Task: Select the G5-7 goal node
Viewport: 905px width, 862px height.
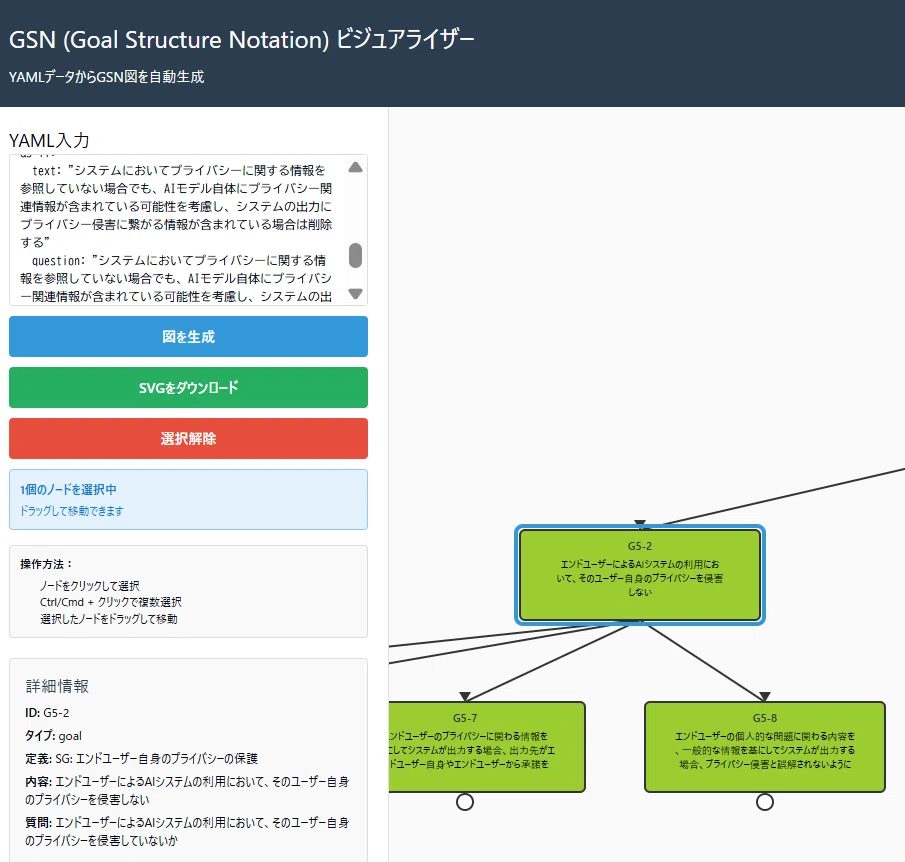Action: tap(487, 747)
